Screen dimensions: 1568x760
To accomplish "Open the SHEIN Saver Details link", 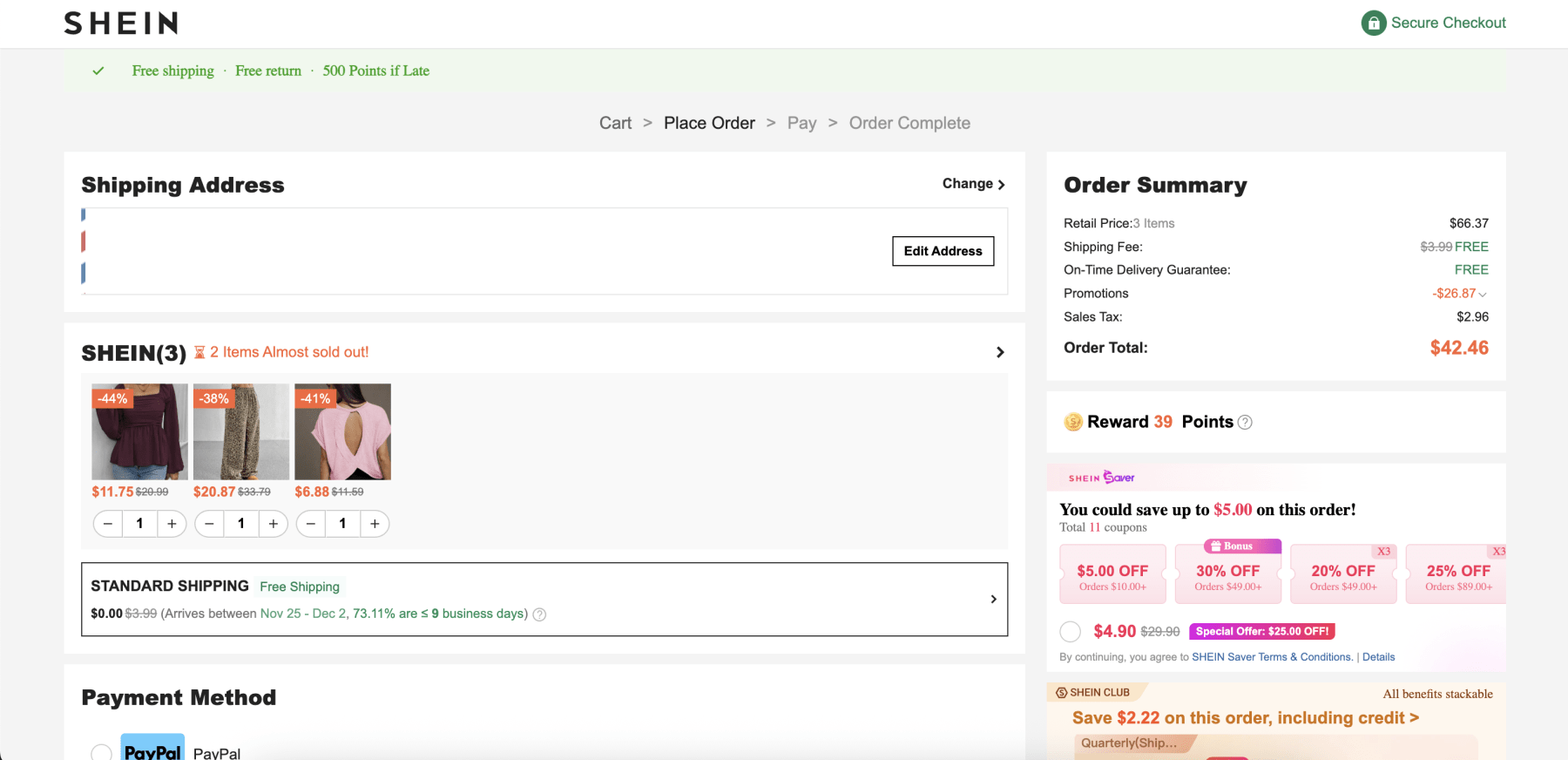I will (x=1378, y=657).
